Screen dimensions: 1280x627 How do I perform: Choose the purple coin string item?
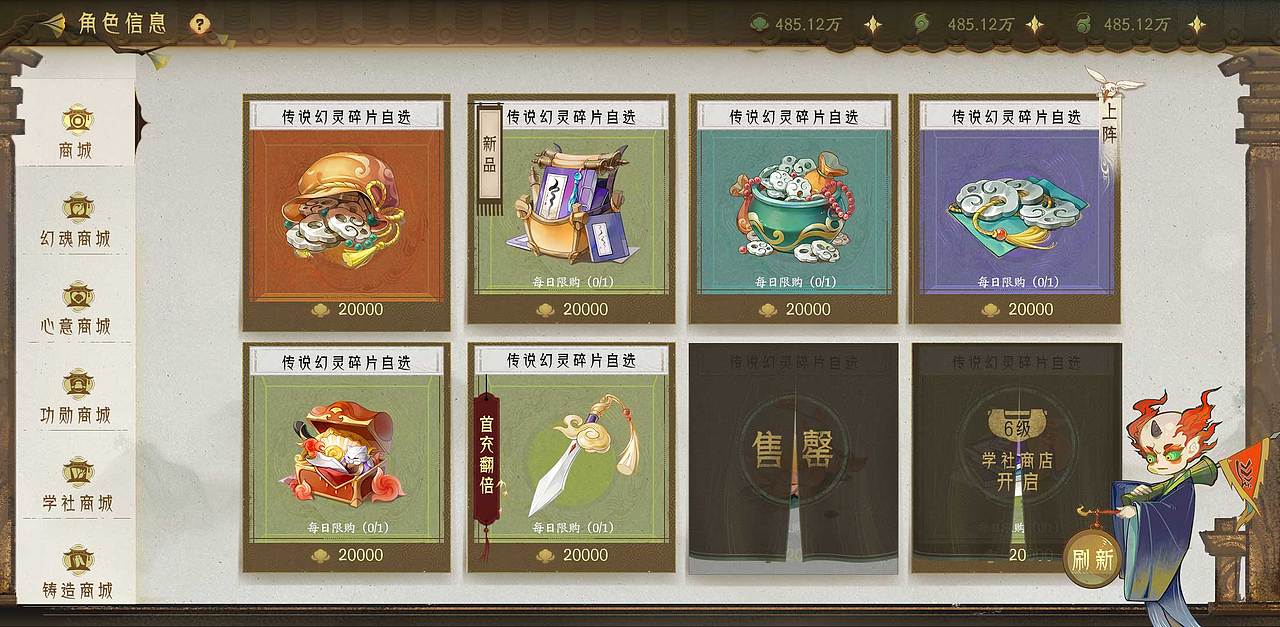point(1015,210)
